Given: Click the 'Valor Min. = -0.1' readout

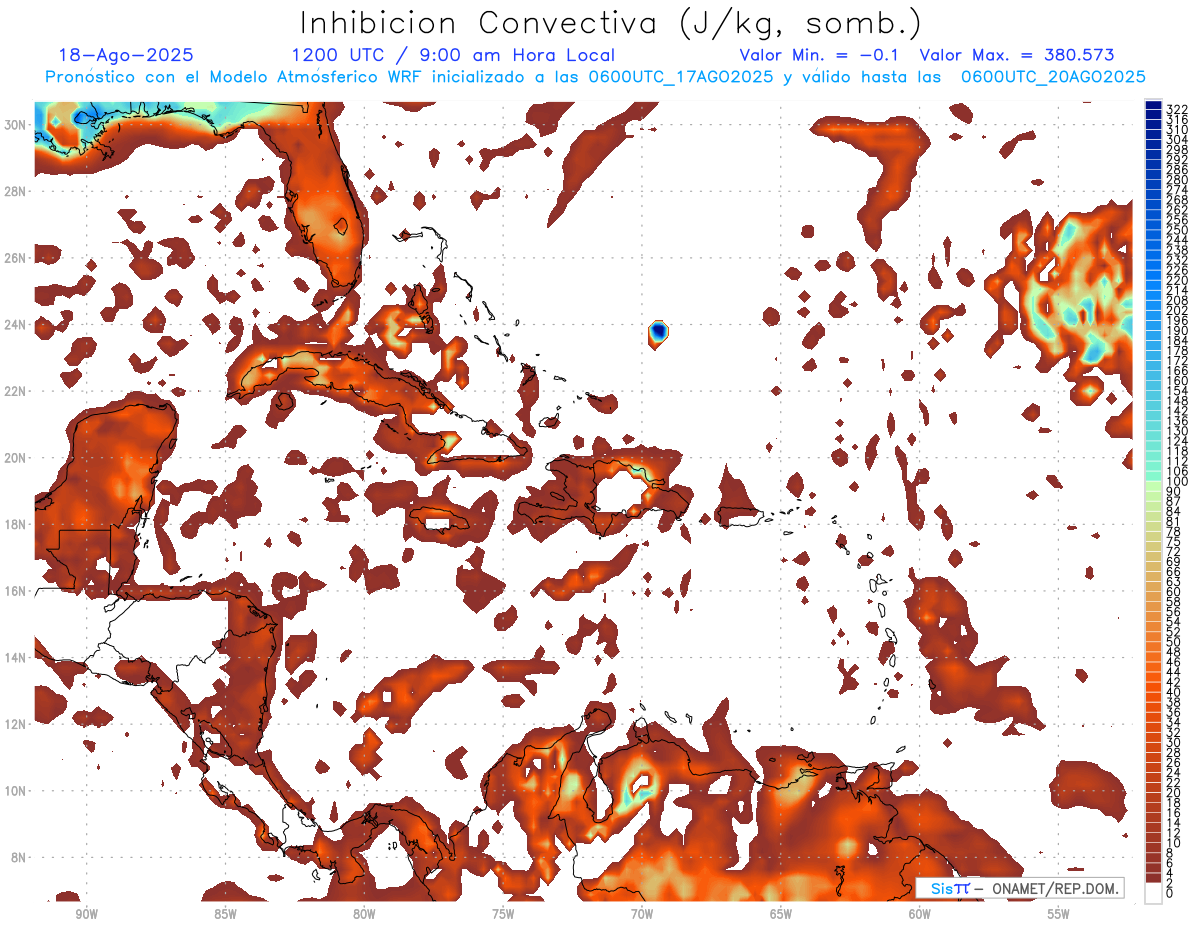Looking at the screenshot, I should point(820,56).
